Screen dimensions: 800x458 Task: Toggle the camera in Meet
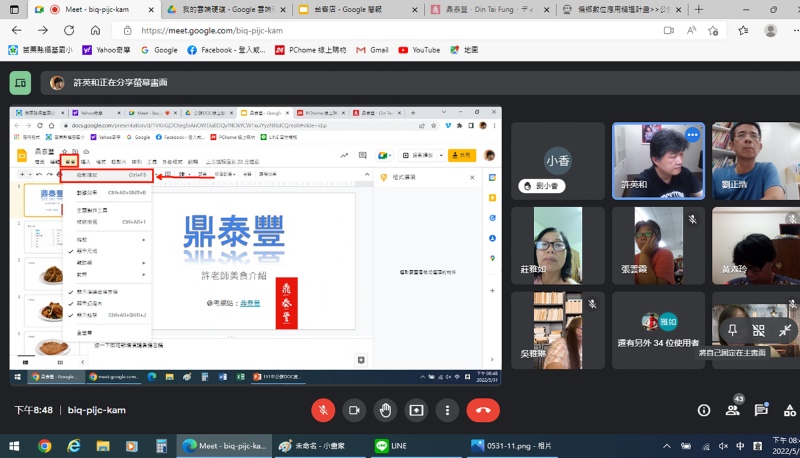(x=354, y=410)
